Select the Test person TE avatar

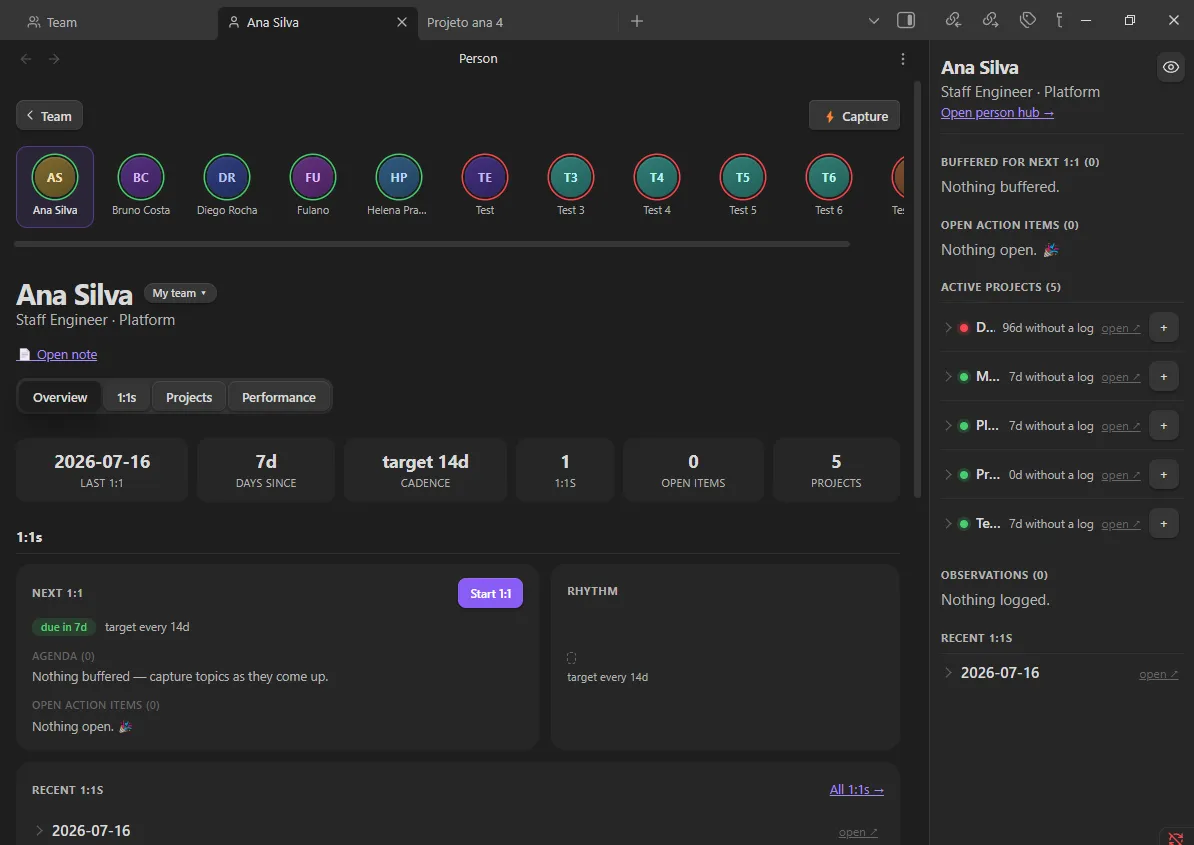[485, 177]
